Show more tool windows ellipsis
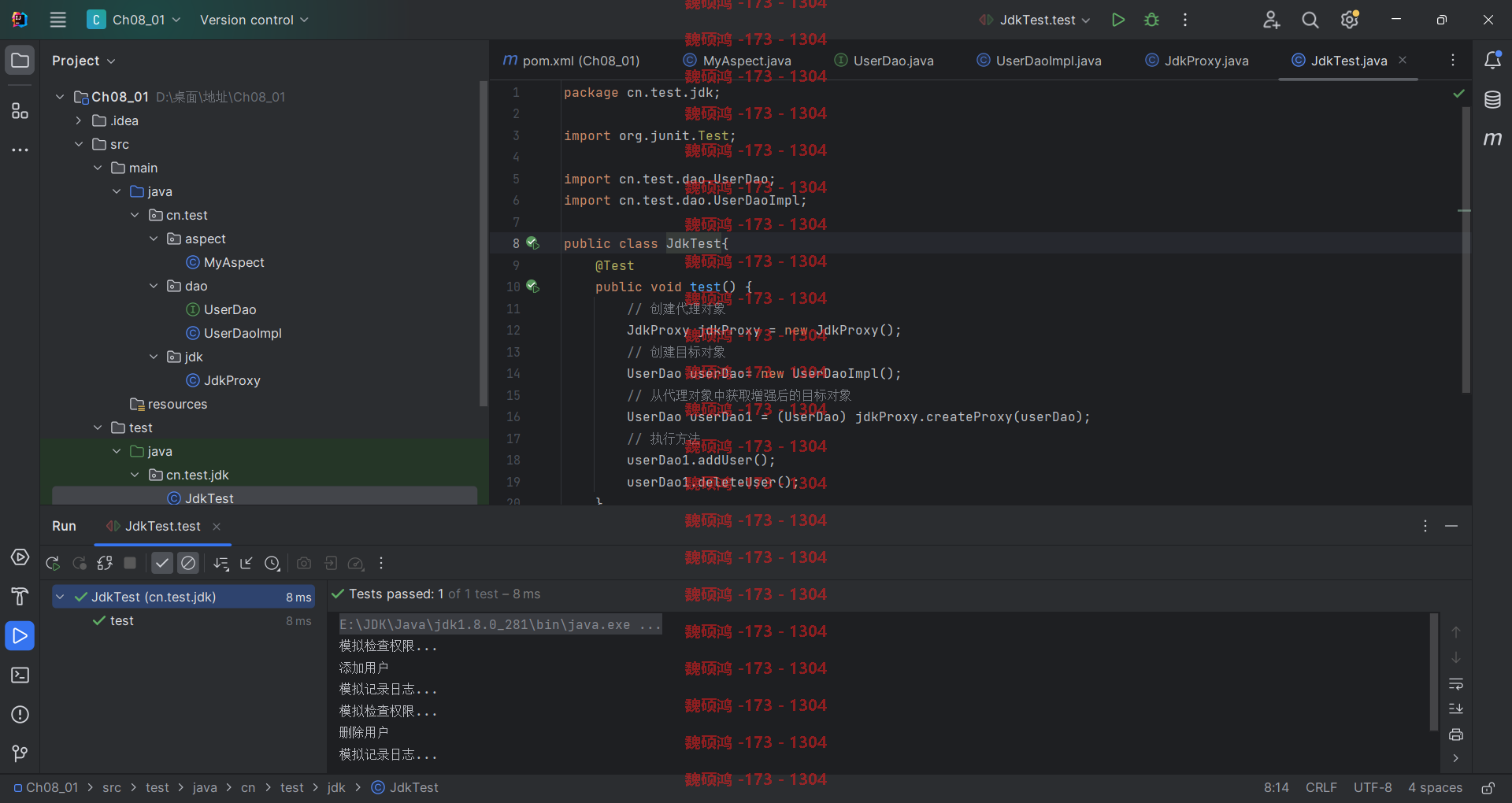This screenshot has height=803, width=1512. click(20, 150)
